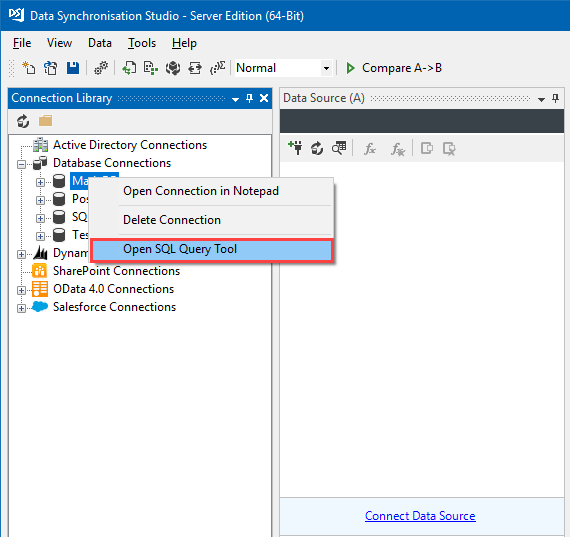Click the import document arrow toolbar icon
Screen dimensions: 570x537
(x=129, y=68)
